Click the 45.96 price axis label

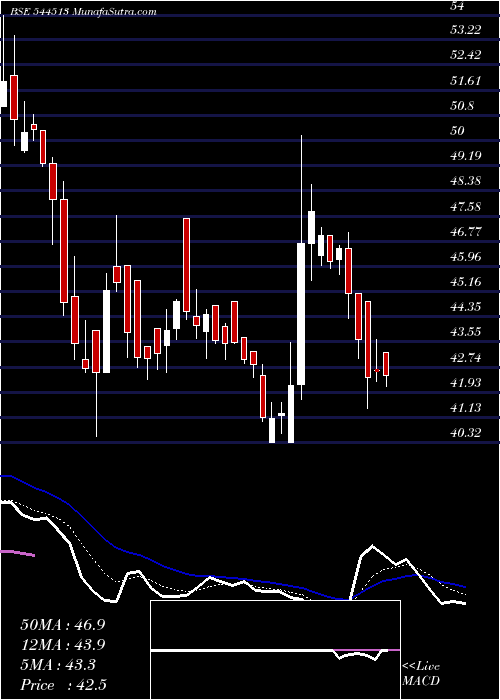(x=466, y=257)
